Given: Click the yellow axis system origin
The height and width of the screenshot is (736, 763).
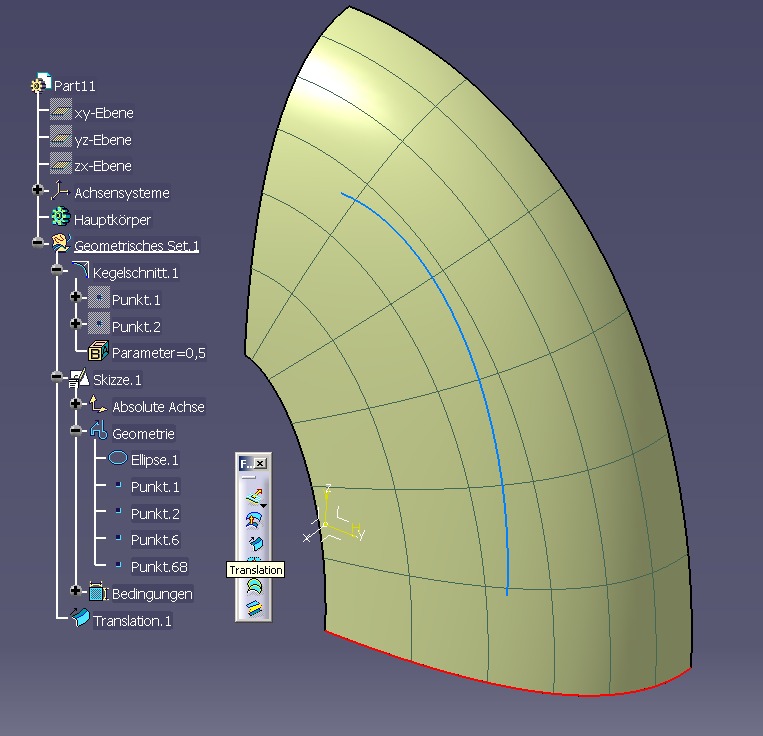Looking at the screenshot, I should tap(325, 524).
